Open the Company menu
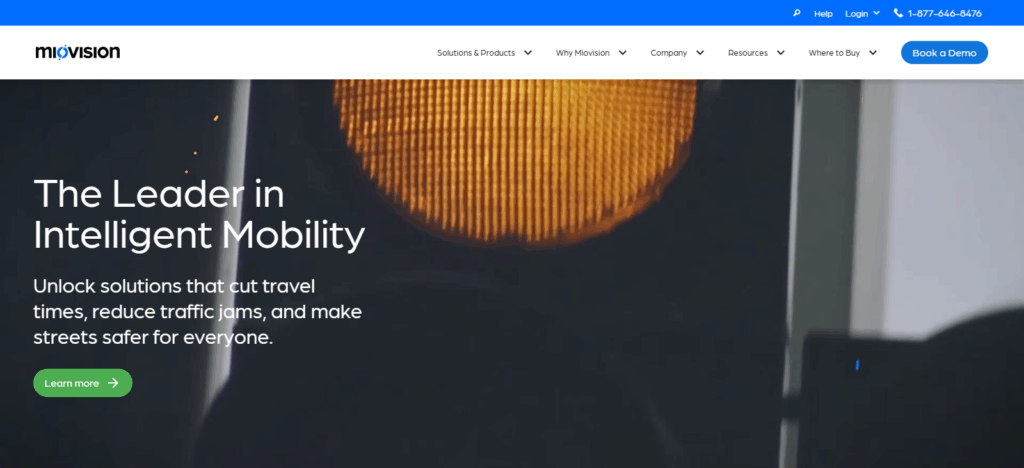Viewport: 1024px width, 468px height. [669, 53]
